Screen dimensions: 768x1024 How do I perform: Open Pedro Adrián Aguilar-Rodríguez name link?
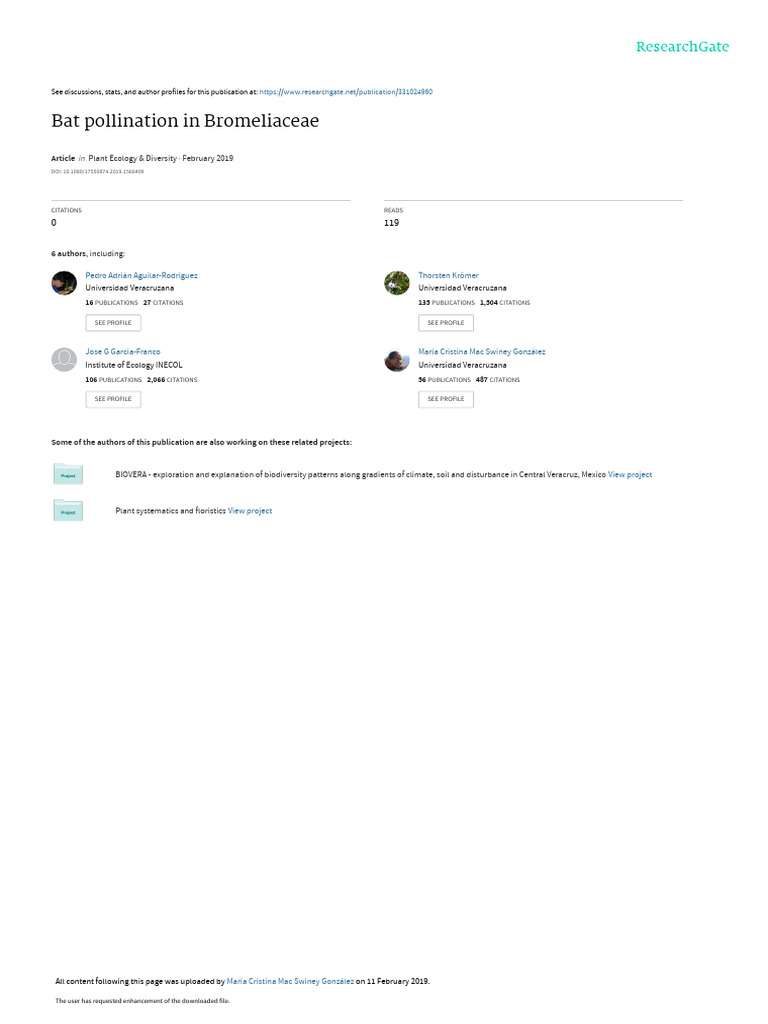(x=141, y=276)
